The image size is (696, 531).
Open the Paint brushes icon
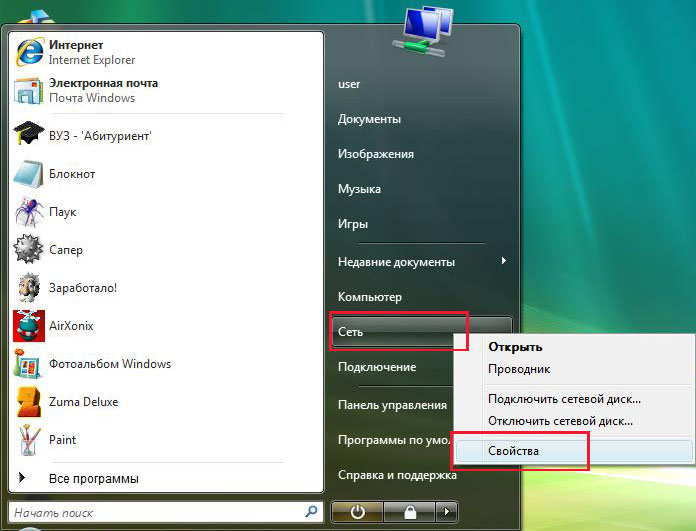[29, 440]
